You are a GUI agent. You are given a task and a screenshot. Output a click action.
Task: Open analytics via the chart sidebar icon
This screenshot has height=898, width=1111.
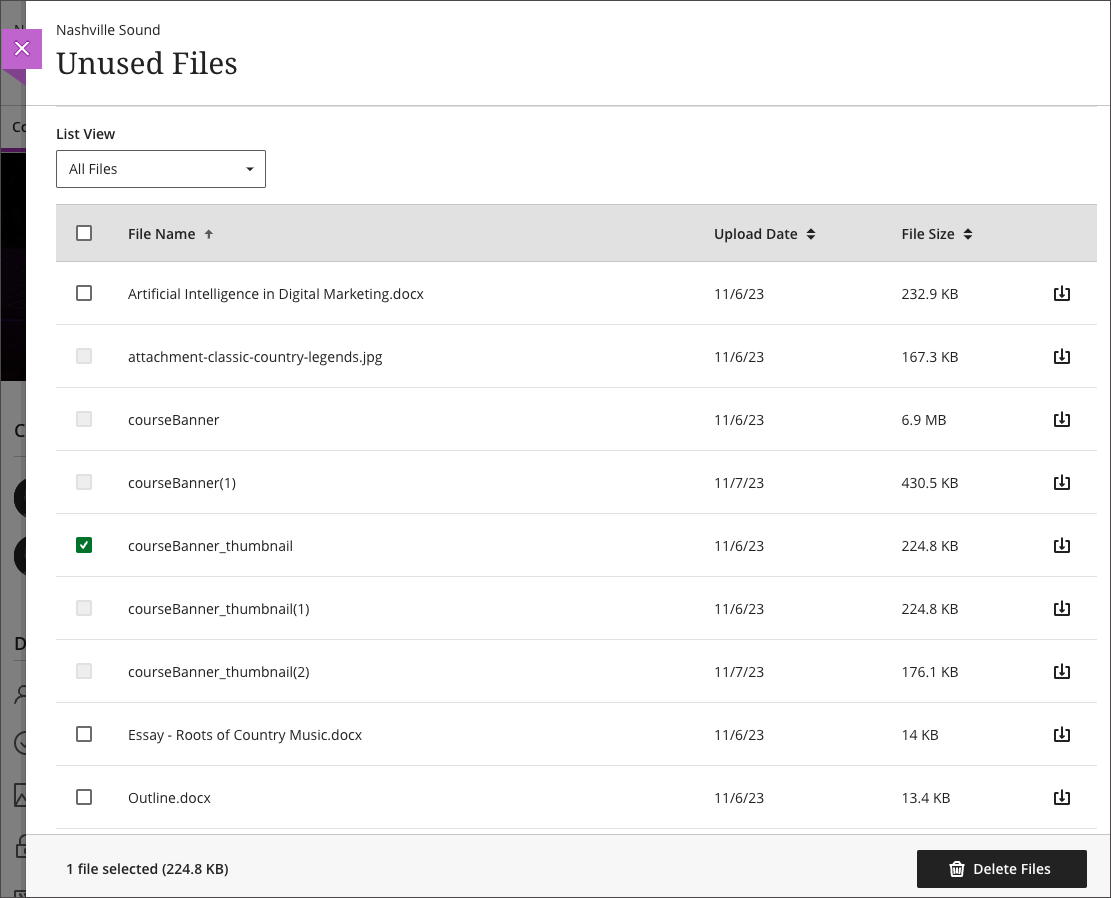pyautogui.click(x=22, y=795)
